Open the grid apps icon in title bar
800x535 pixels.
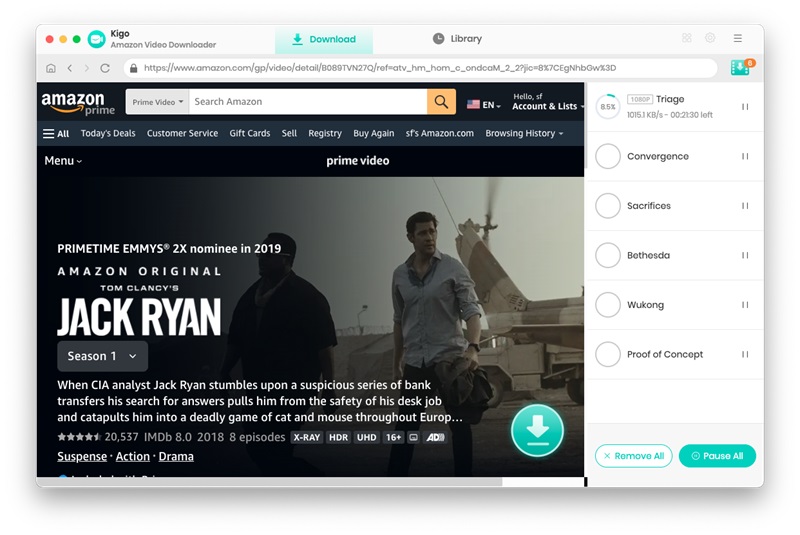[x=687, y=38]
